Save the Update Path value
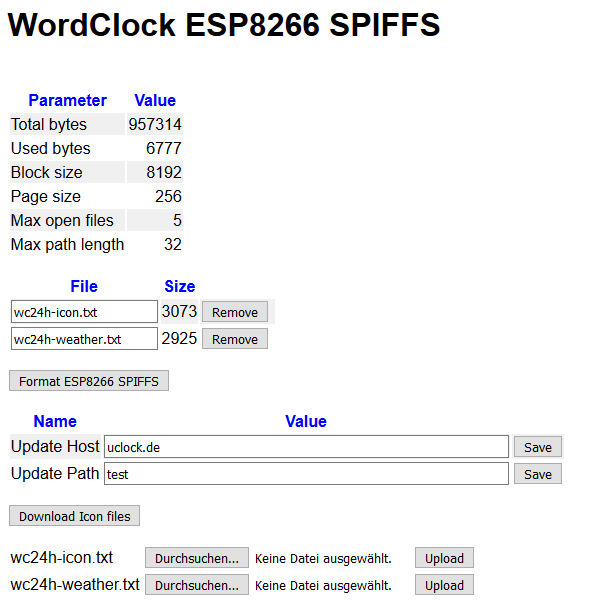Viewport: 594px width, 614px height. (x=538, y=474)
